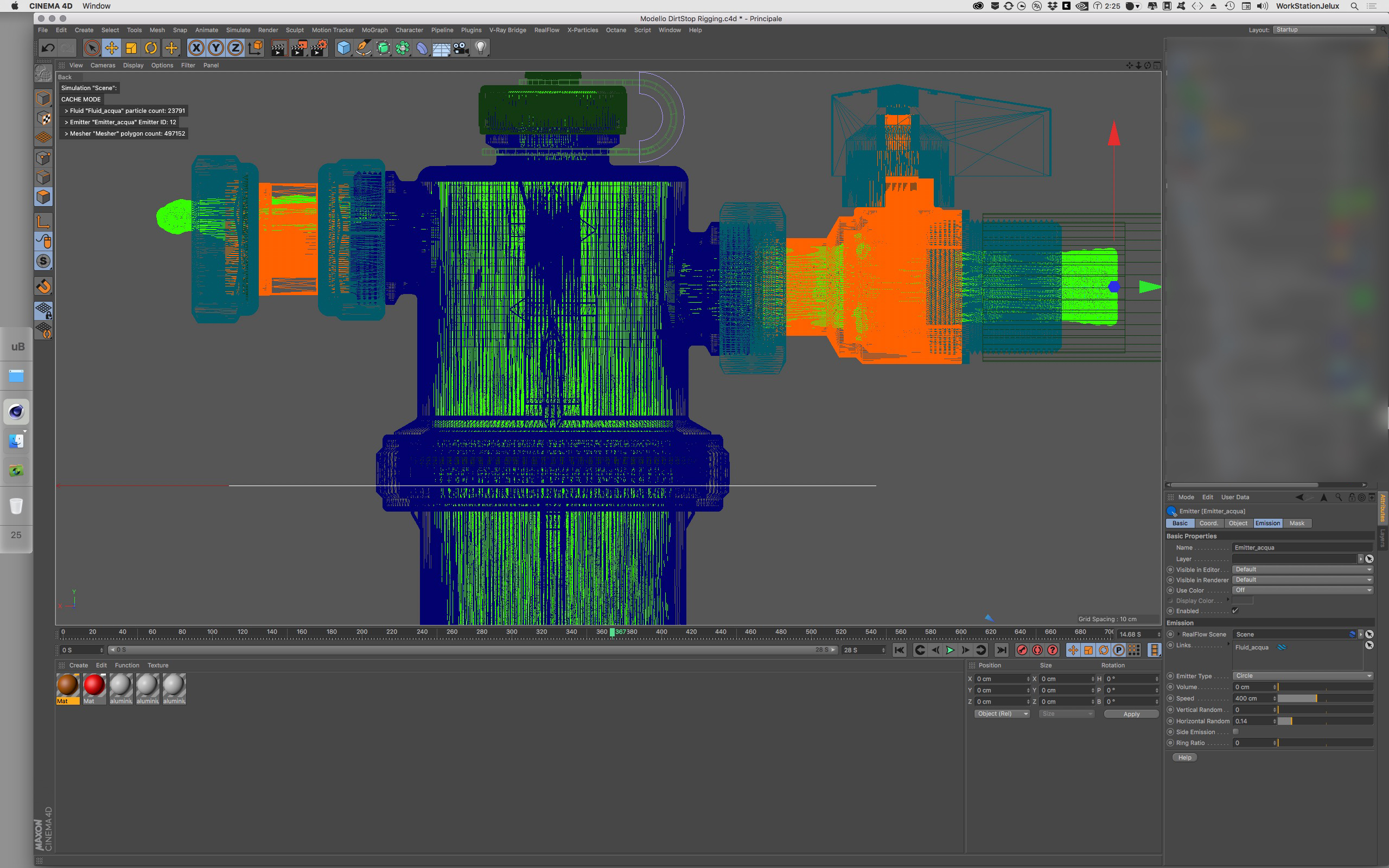Add a cube primitive object

343,48
